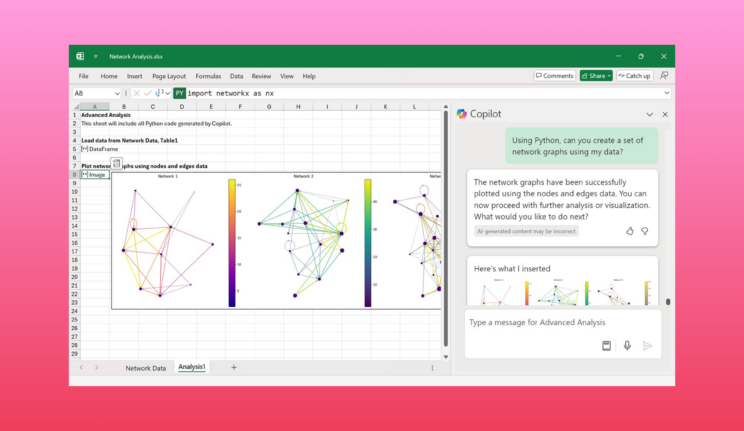The image size is (744, 431).
Task: Click the Copilot logo in pane header
Action: point(462,114)
